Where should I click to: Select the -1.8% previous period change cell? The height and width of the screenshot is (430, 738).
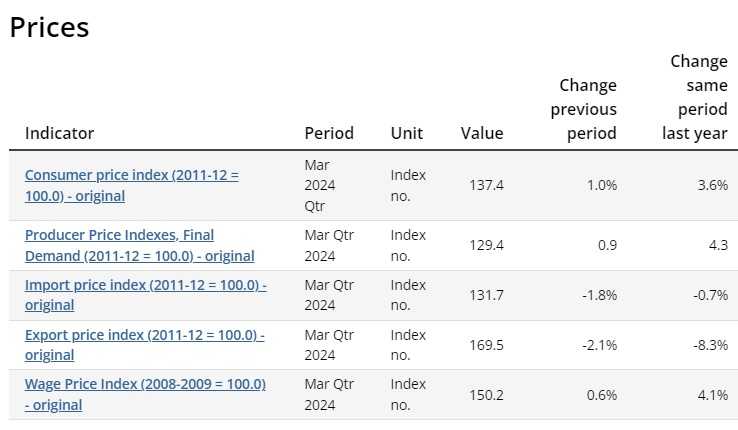point(598,295)
